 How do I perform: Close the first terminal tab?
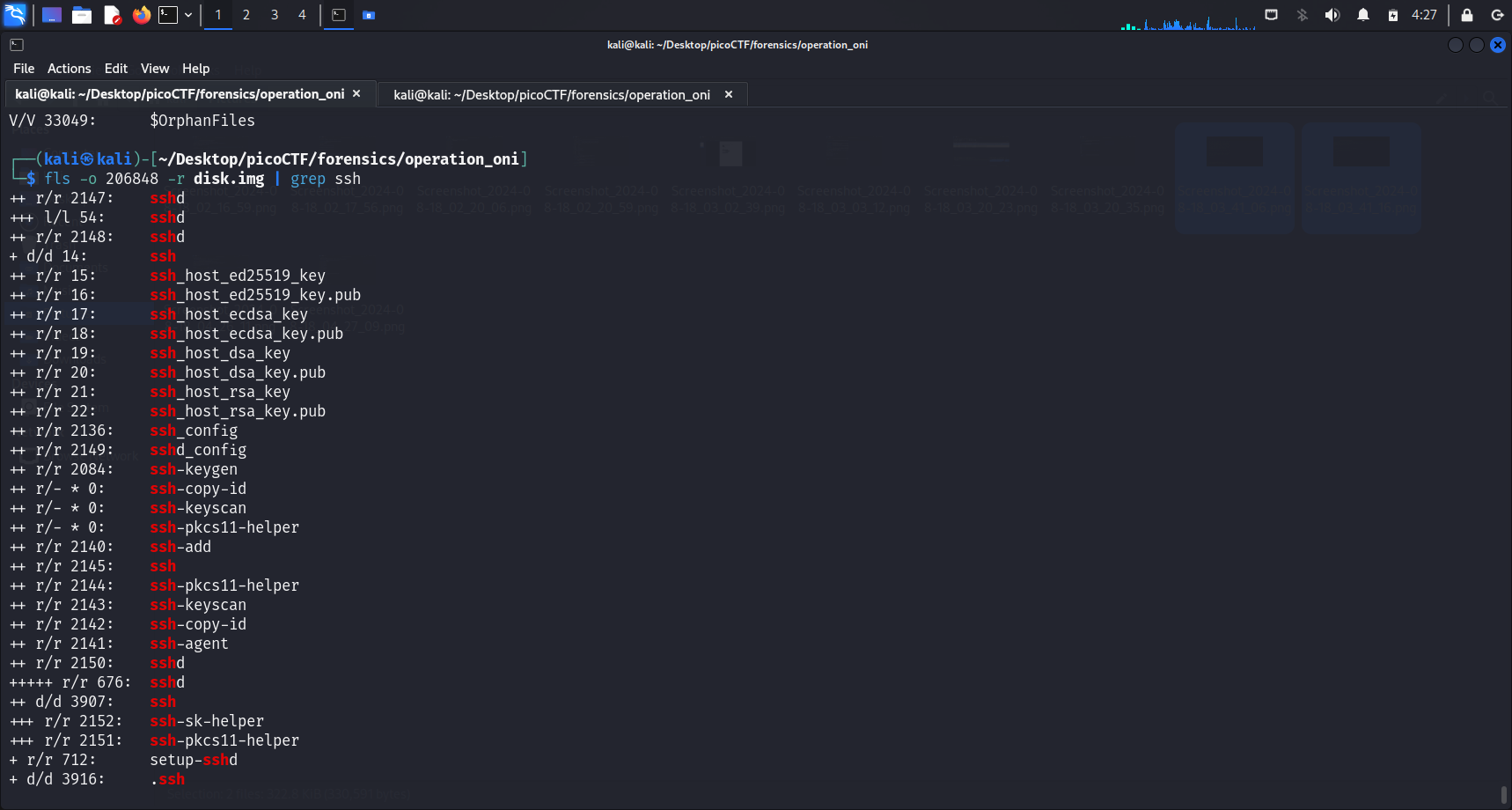(x=356, y=94)
